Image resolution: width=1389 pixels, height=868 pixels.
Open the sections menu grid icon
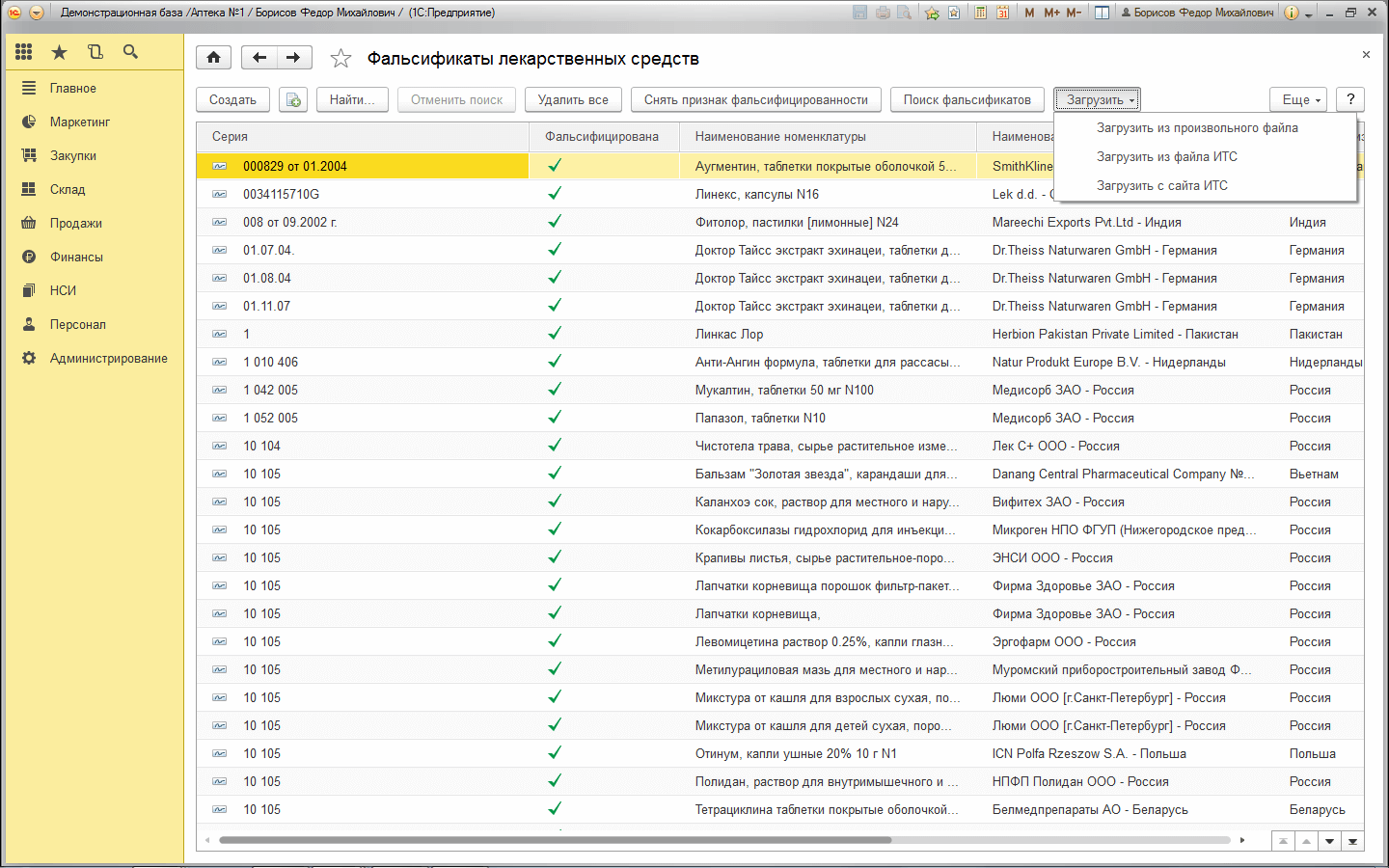click(x=24, y=52)
